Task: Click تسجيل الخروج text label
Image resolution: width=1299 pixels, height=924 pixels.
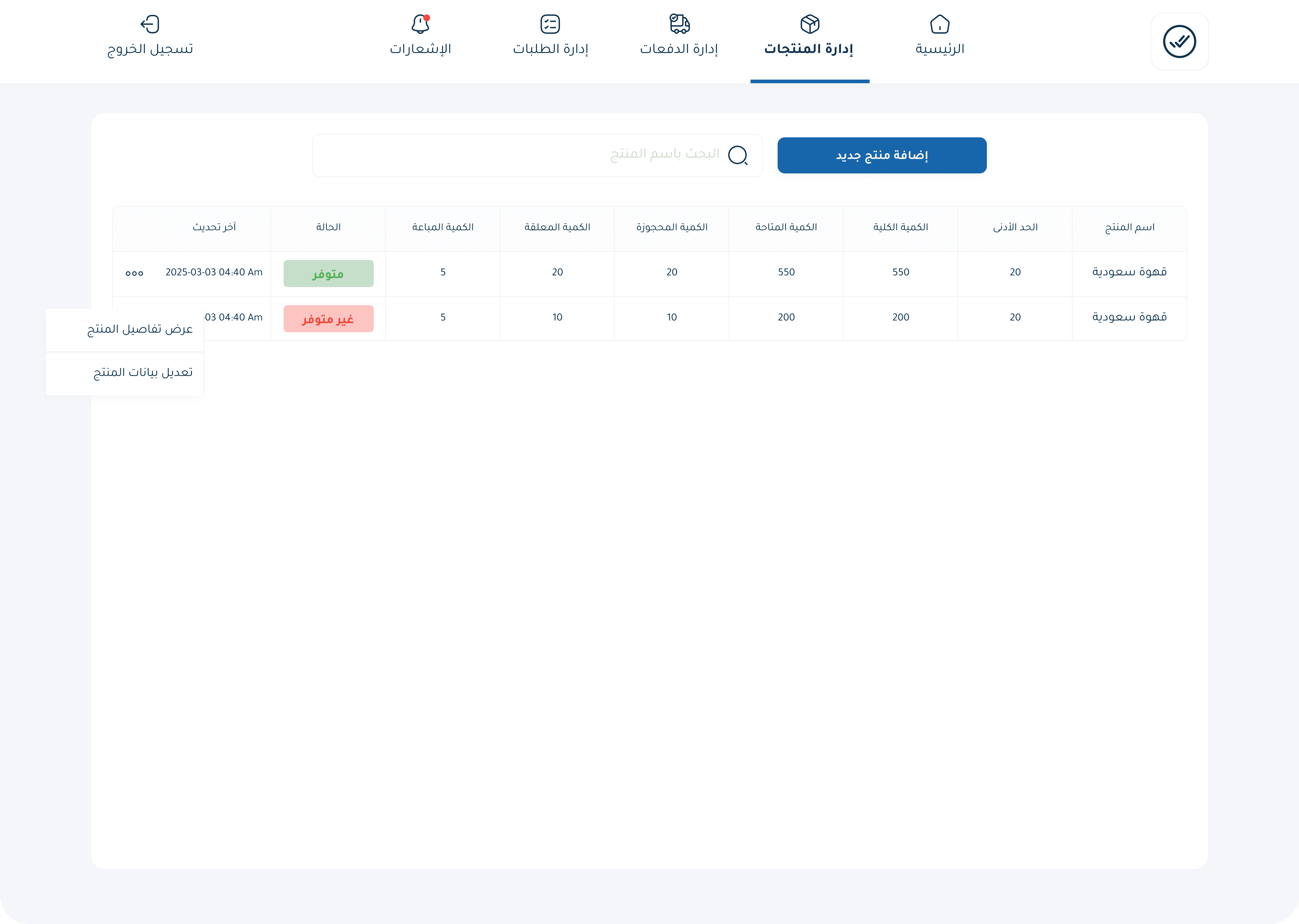Action: [150, 49]
